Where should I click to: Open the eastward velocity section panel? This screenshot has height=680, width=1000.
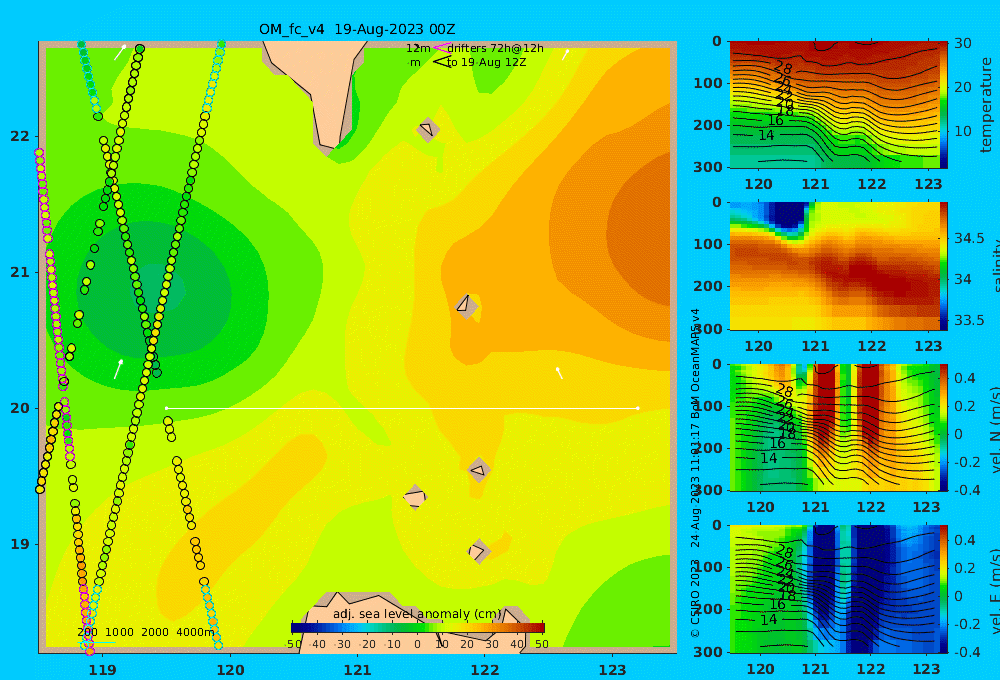(x=834, y=589)
